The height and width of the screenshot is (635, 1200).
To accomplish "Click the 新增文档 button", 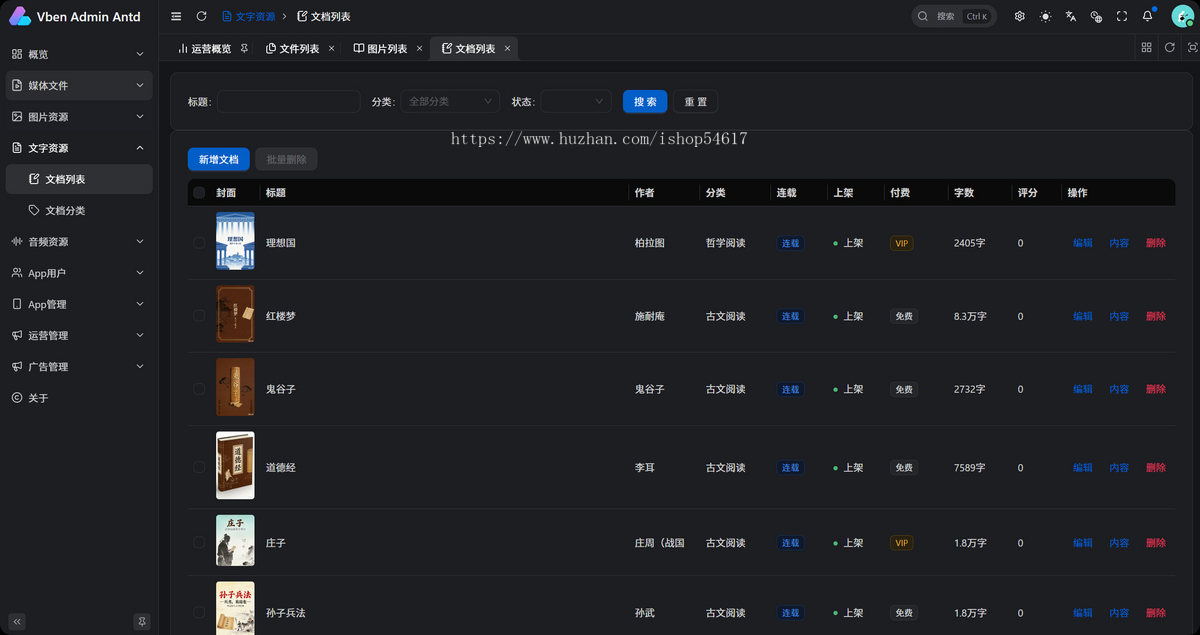I will (219, 159).
